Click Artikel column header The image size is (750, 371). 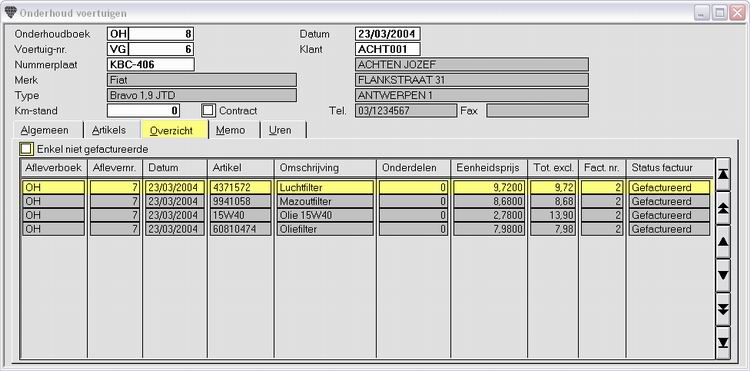(241, 168)
